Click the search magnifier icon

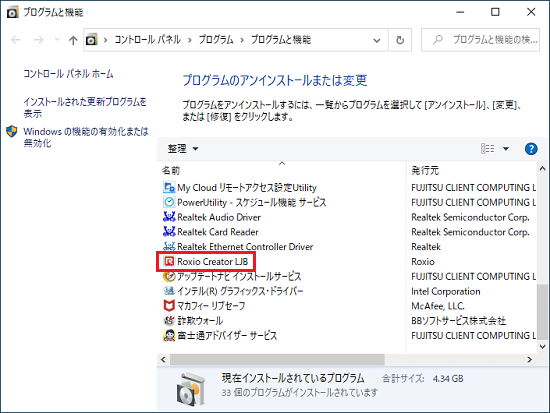[x=437, y=40]
